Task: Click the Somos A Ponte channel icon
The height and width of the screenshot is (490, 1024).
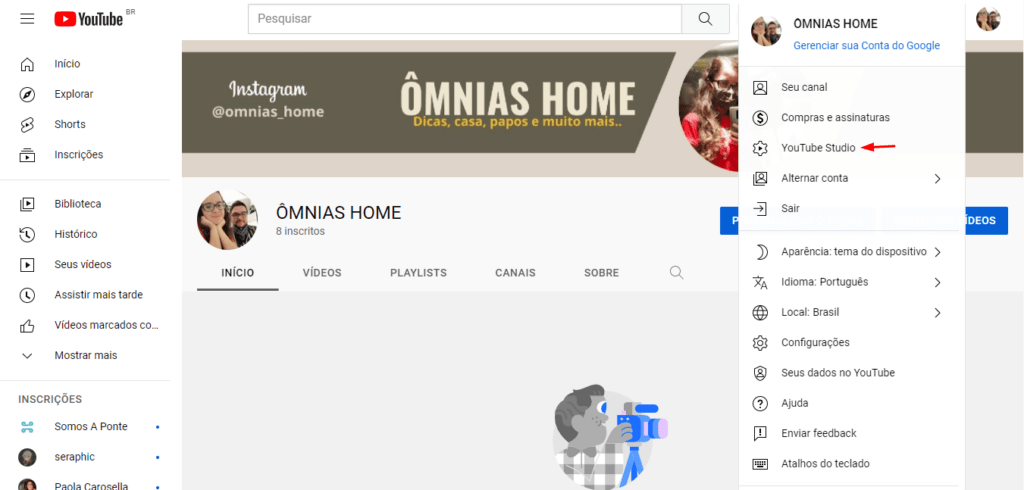Action: (x=27, y=427)
